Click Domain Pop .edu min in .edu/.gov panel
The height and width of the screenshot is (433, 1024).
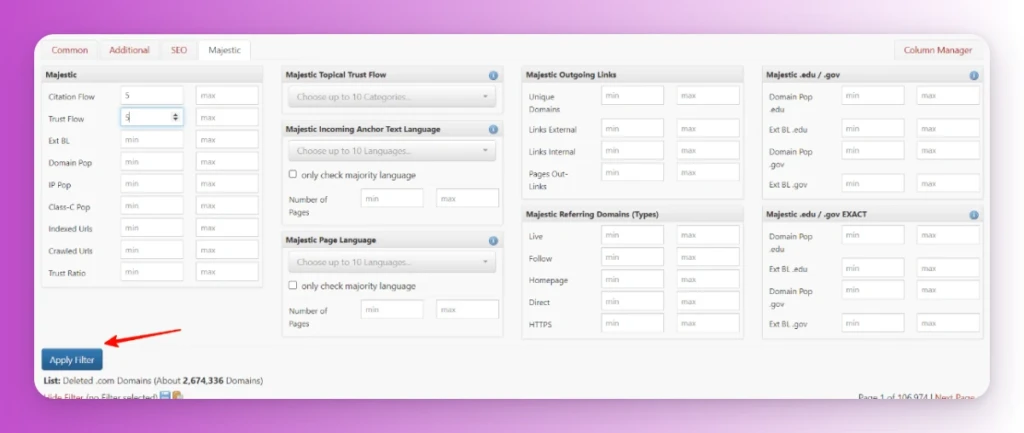pos(873,95)
